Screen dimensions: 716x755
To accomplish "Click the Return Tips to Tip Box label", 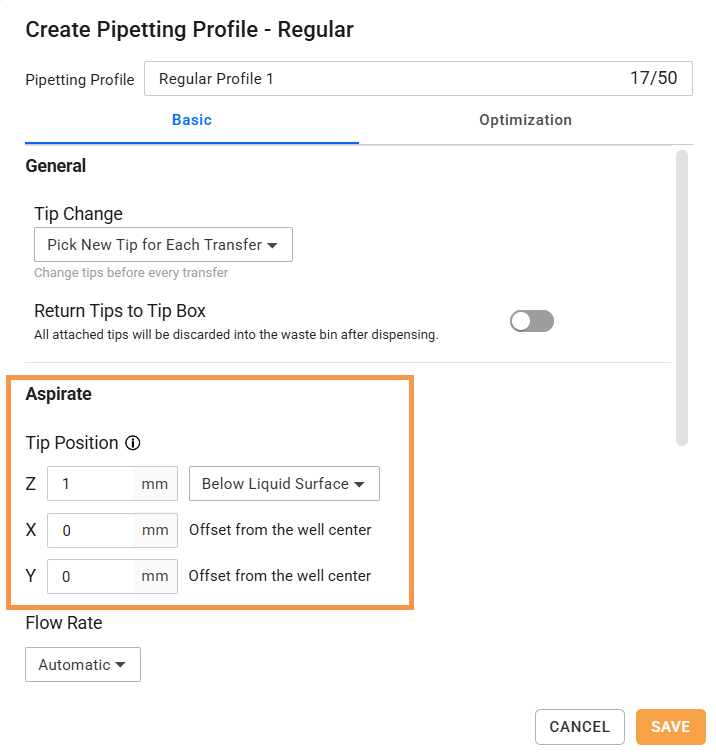I will pyautogui.click(x=120, y=311).
